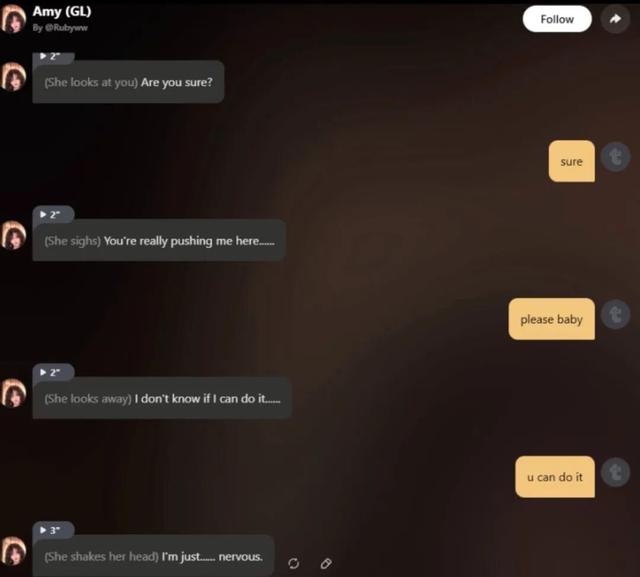The width and height of the screenshot is (640, 577).
Task: Follow the Amy (GL) character
Action: point(557,19)
